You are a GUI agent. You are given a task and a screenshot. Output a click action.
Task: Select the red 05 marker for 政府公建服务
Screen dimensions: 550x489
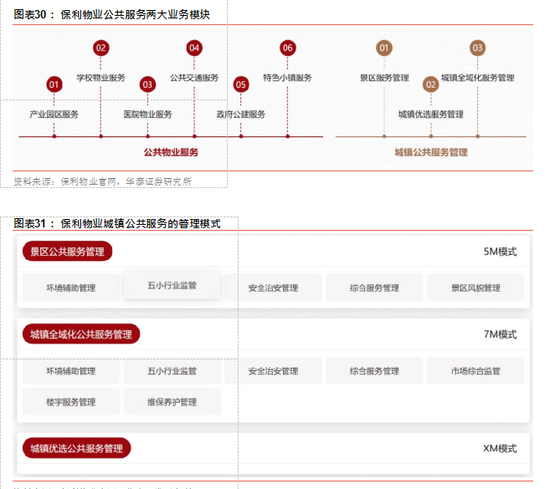tap(241, 85)
